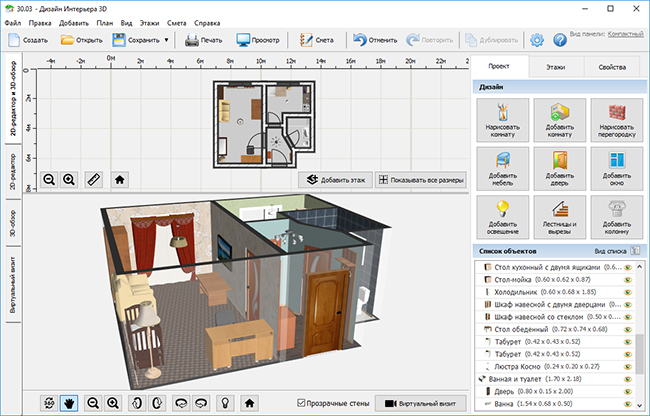
Task: Select the ruler measuring tool in 2D editor
Action: (x=94, y=180)
